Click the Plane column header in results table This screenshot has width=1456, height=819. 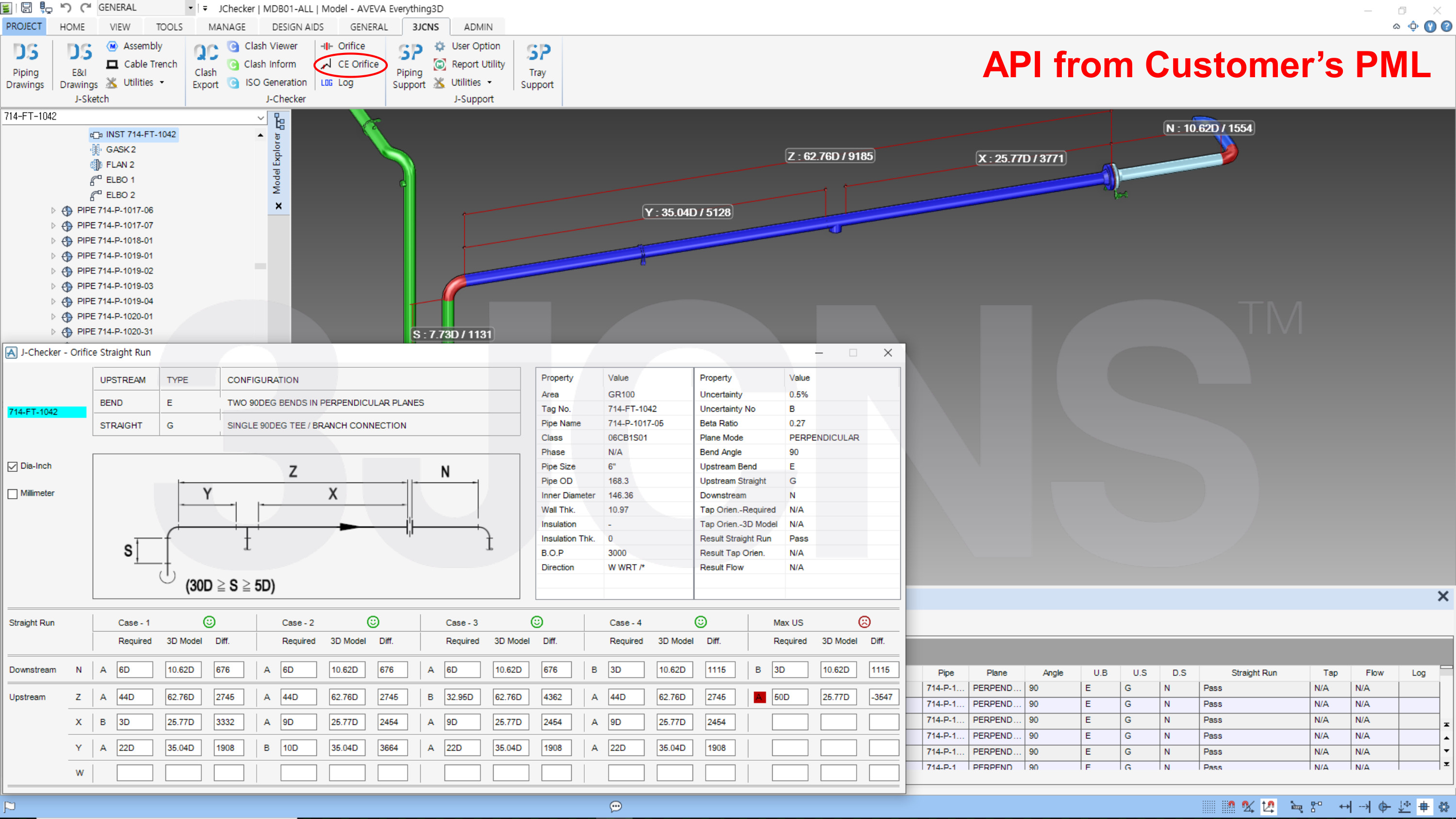coord(996,672)
